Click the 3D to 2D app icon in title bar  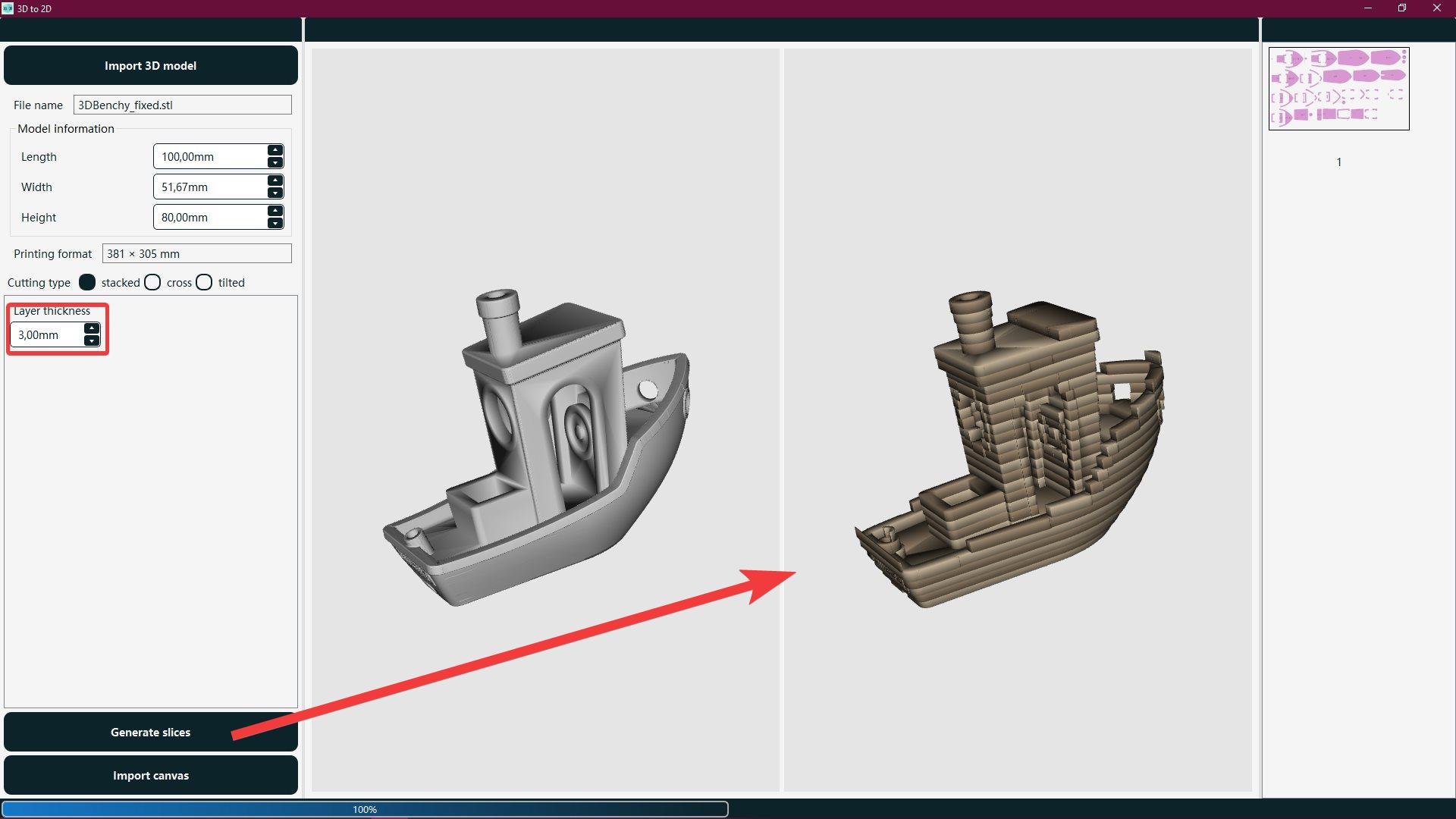[8, 8]
